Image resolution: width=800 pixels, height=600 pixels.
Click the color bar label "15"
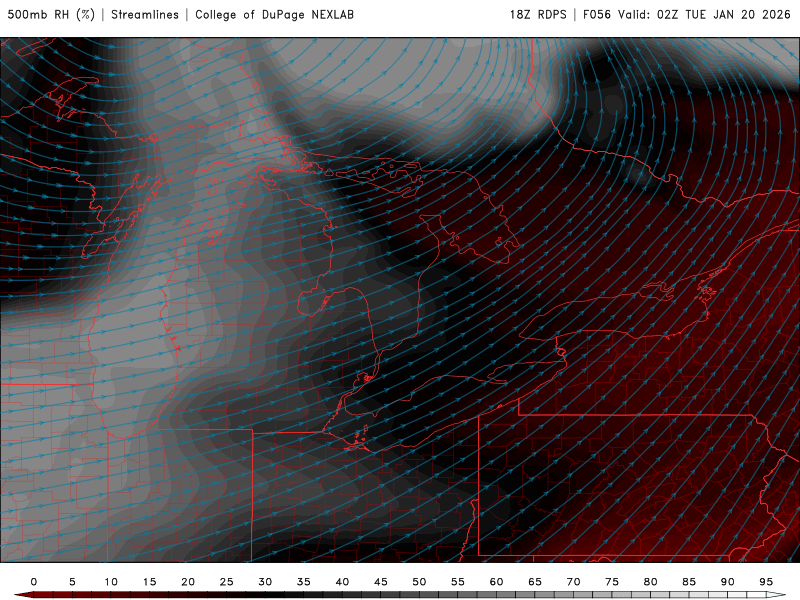pos(149,582)
